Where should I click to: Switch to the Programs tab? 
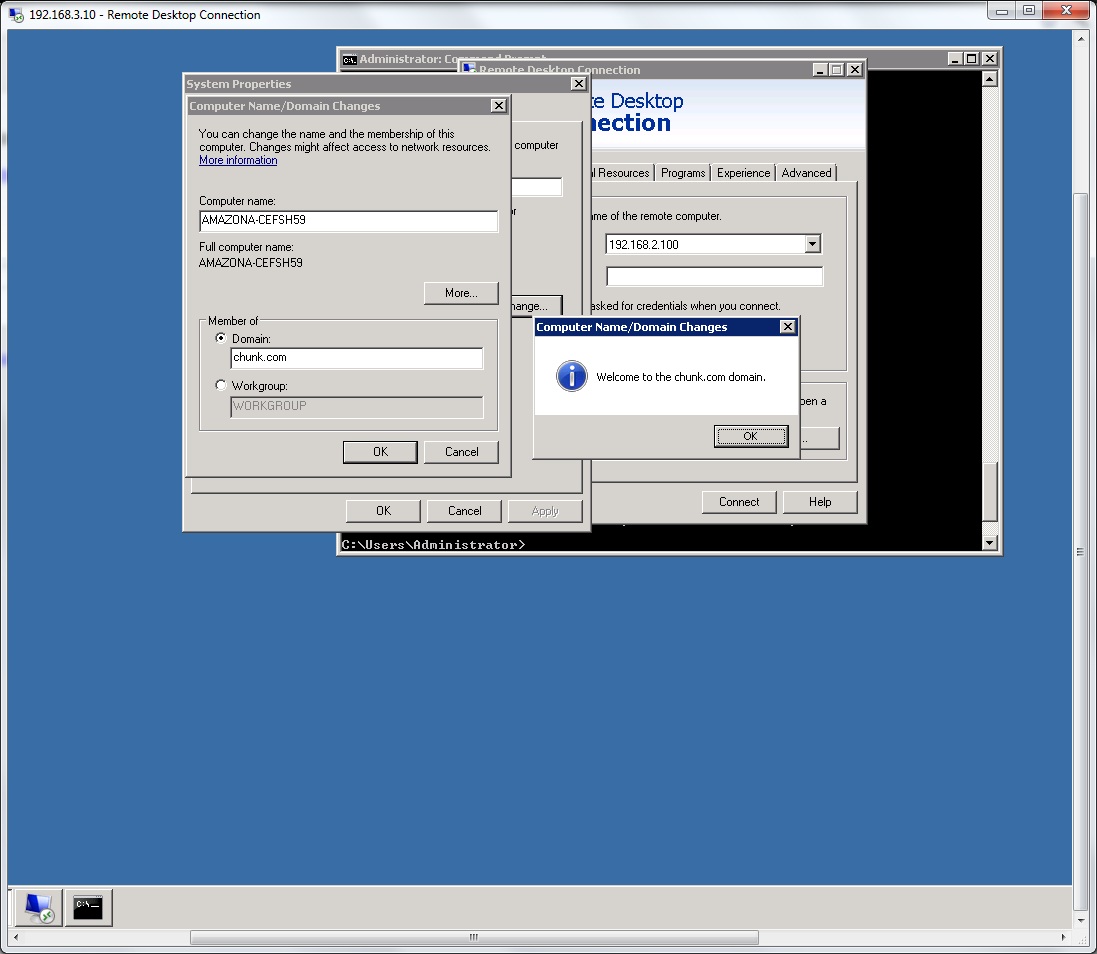pyautogui.click(x=683, y=173)
